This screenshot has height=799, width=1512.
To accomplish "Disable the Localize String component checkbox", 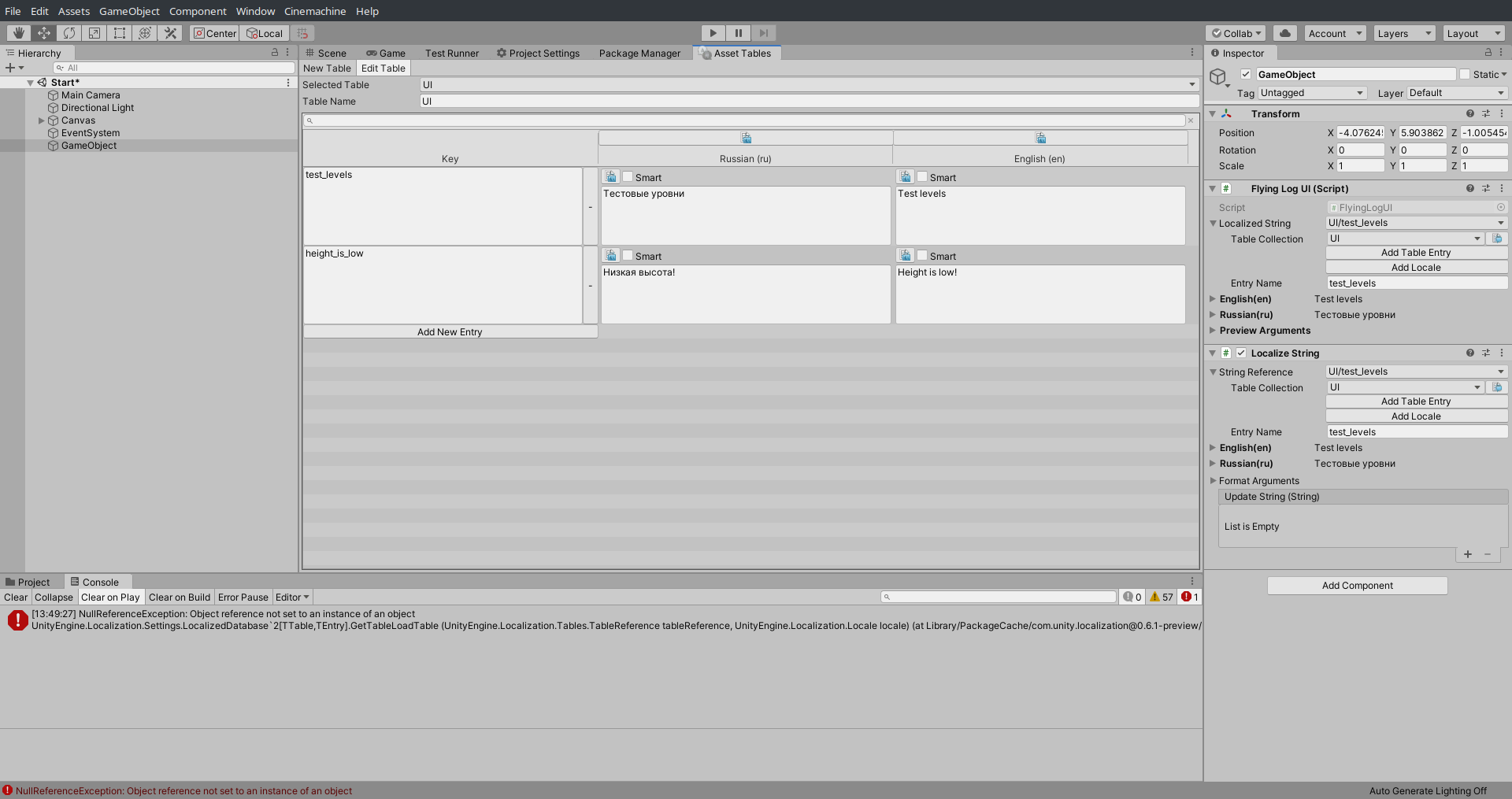I will (x=1241, y=353).
